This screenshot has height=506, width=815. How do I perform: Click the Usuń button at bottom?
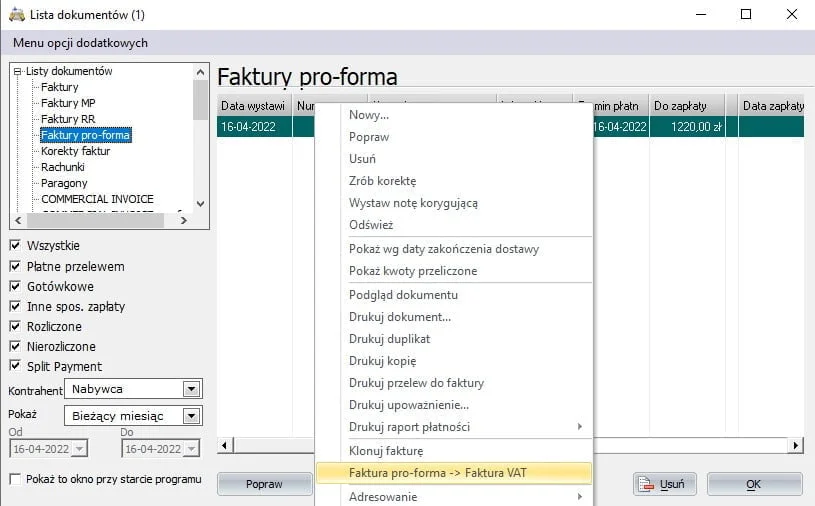pyautogui.click(x=665, y=484)
